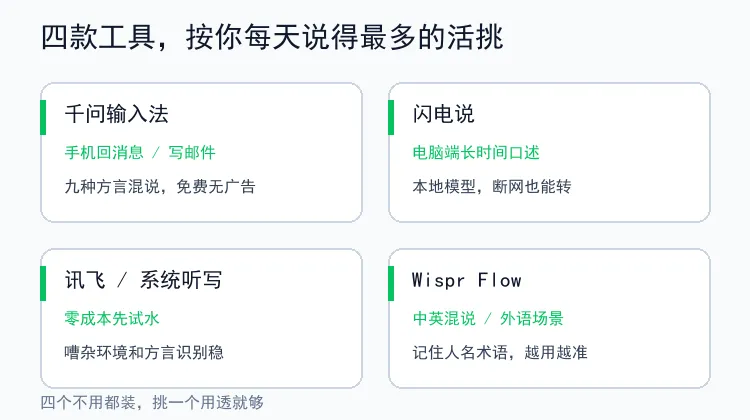Click description 本地模型，断网也能转
The image size is (750, 420).
point(492,187)
